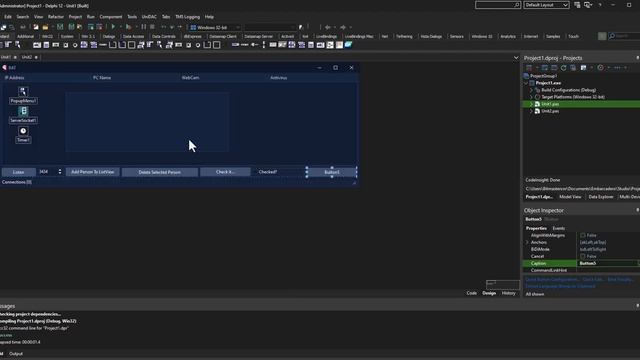Switch to the History view tab
This screenshot has height=360, width=640.
coord(509,293)
